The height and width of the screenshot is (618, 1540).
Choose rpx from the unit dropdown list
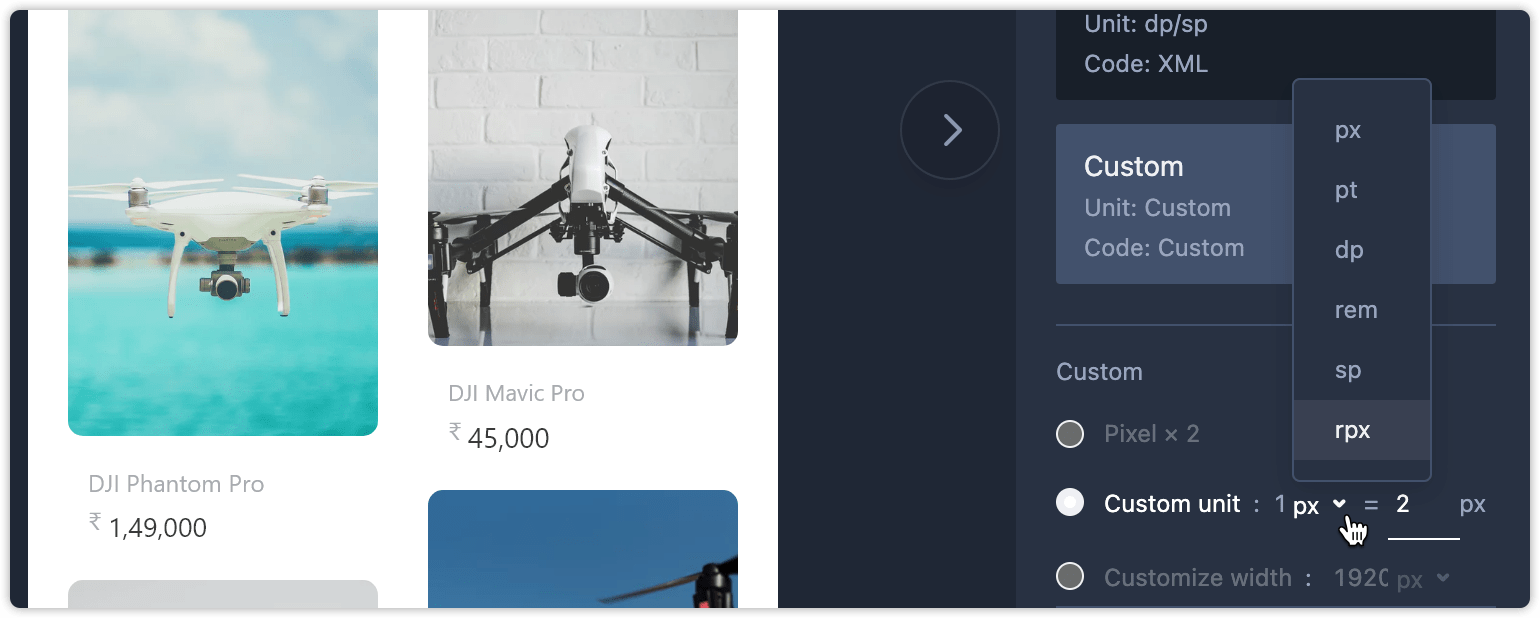pyautogui.click(x=1362, y=430)
